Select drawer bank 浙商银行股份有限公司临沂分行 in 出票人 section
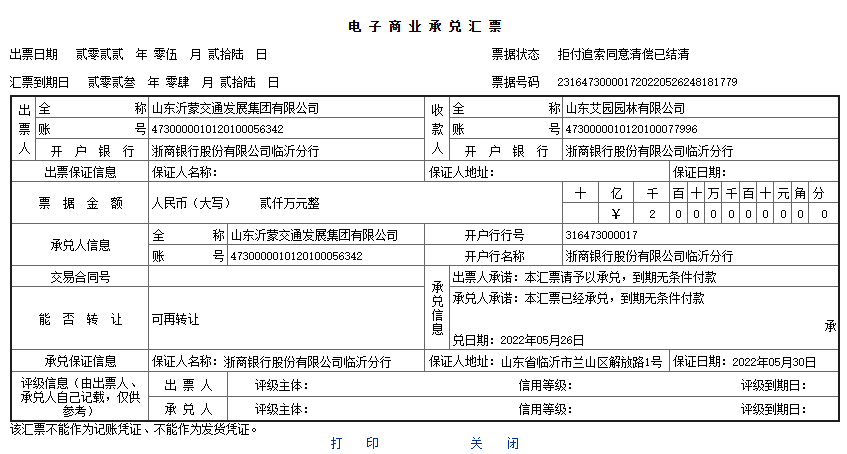 (x=235, y=151)
